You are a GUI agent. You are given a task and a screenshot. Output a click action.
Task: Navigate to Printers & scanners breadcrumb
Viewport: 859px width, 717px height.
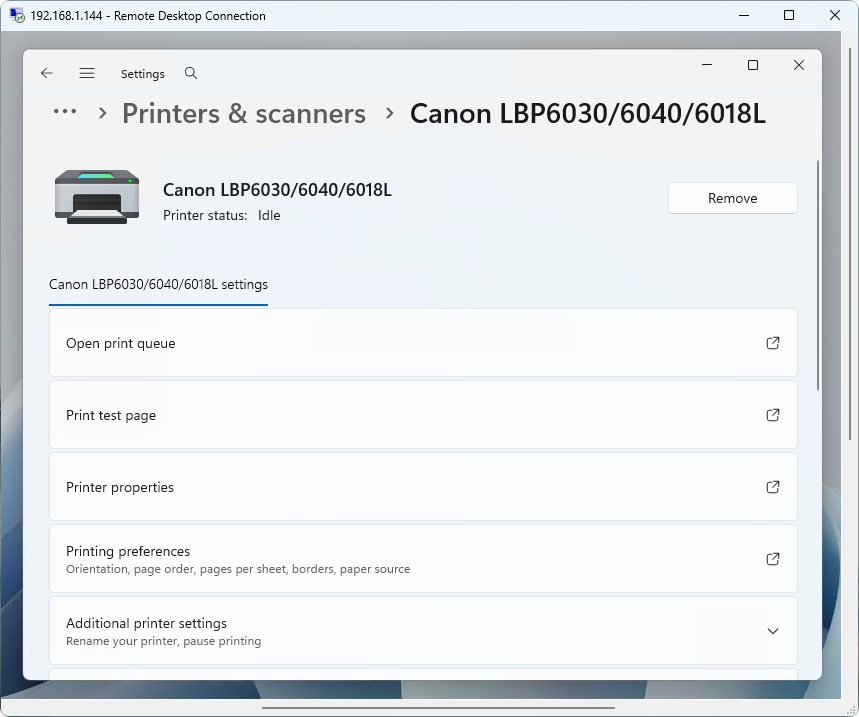pos(244,114)
